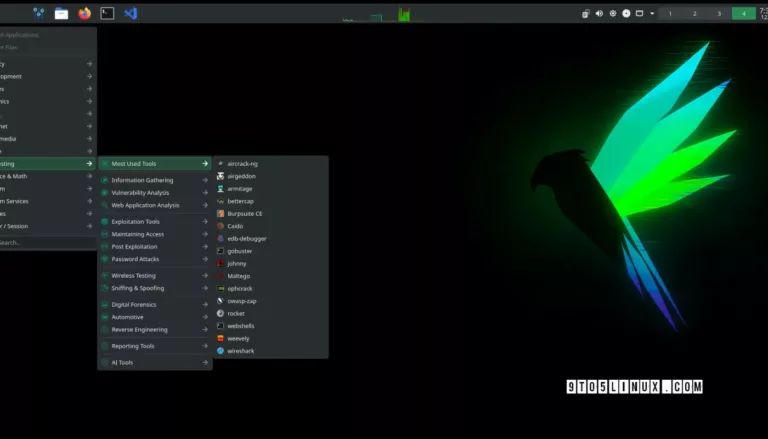Image resolution: width=768 pixels, height=439 pixels.
Task: Expand the Information Gathering submenu
Action: point(148,180)
